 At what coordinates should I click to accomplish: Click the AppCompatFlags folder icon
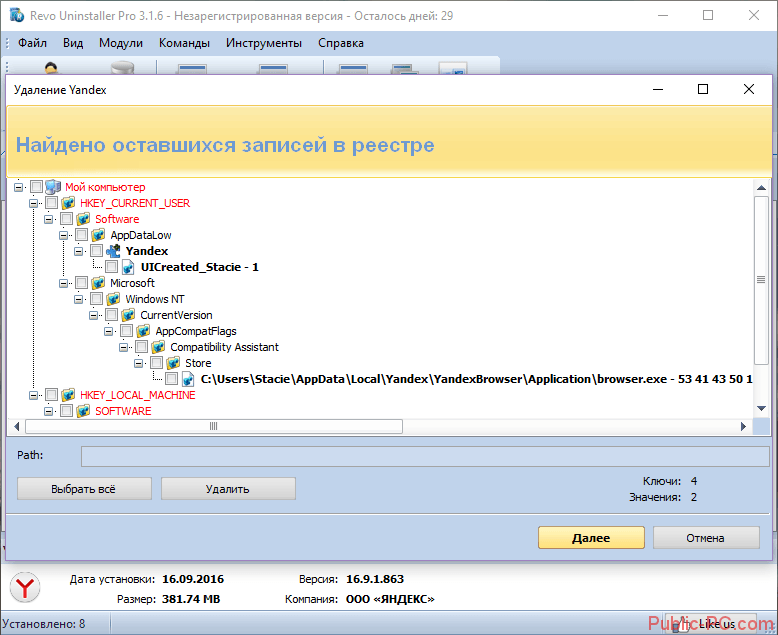coord(143,330)
